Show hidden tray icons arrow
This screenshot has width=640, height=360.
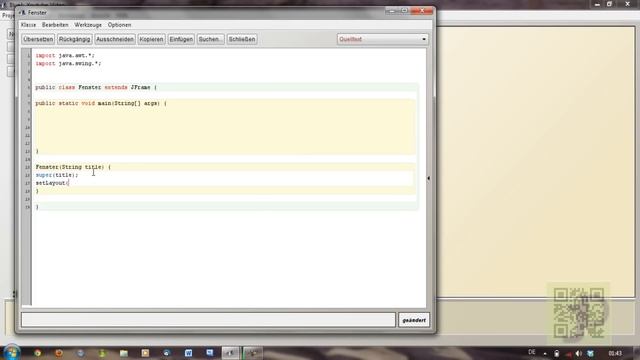point(545,353)
